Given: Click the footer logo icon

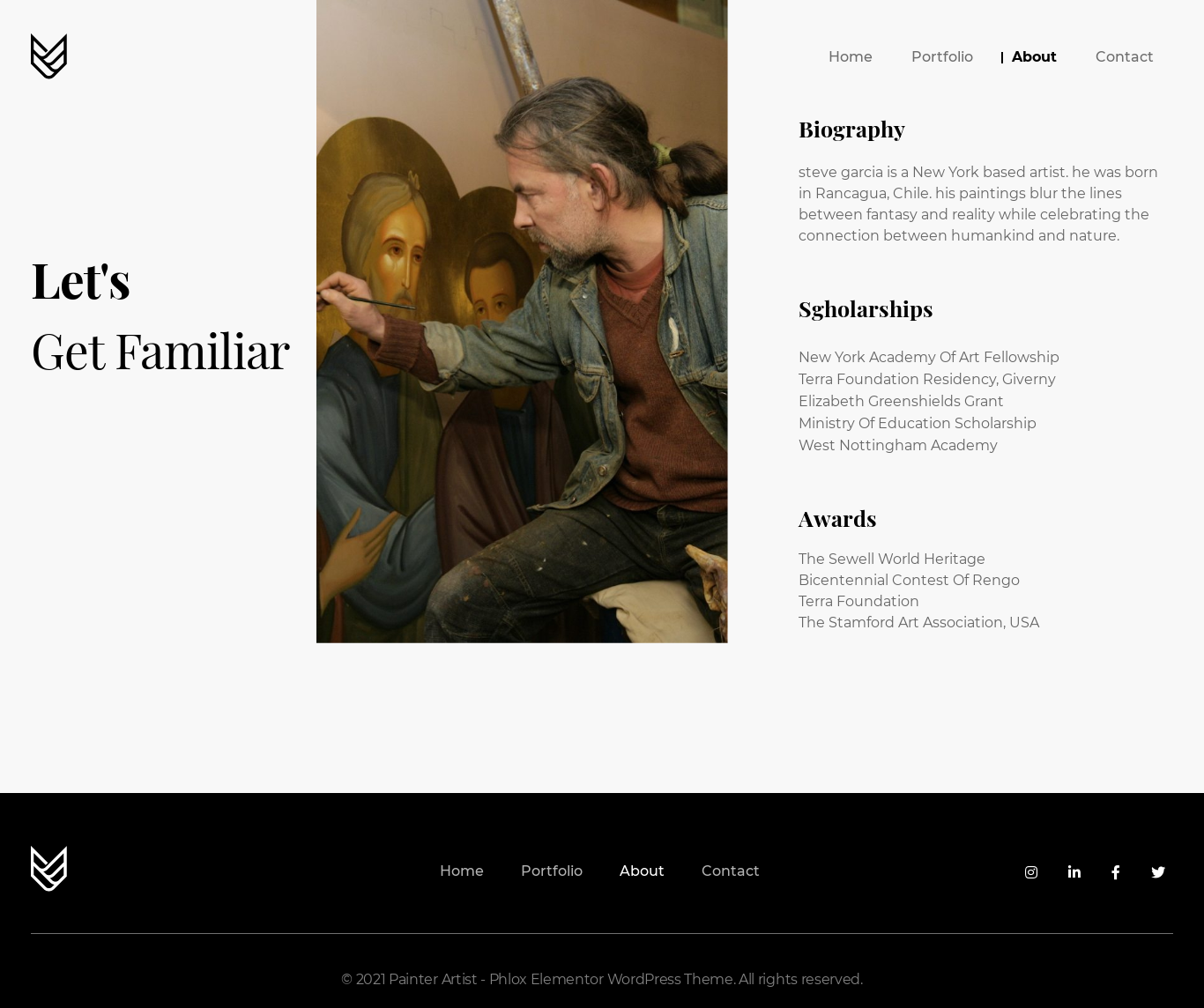Looking at the screenshot, I should tap(48, 869).
